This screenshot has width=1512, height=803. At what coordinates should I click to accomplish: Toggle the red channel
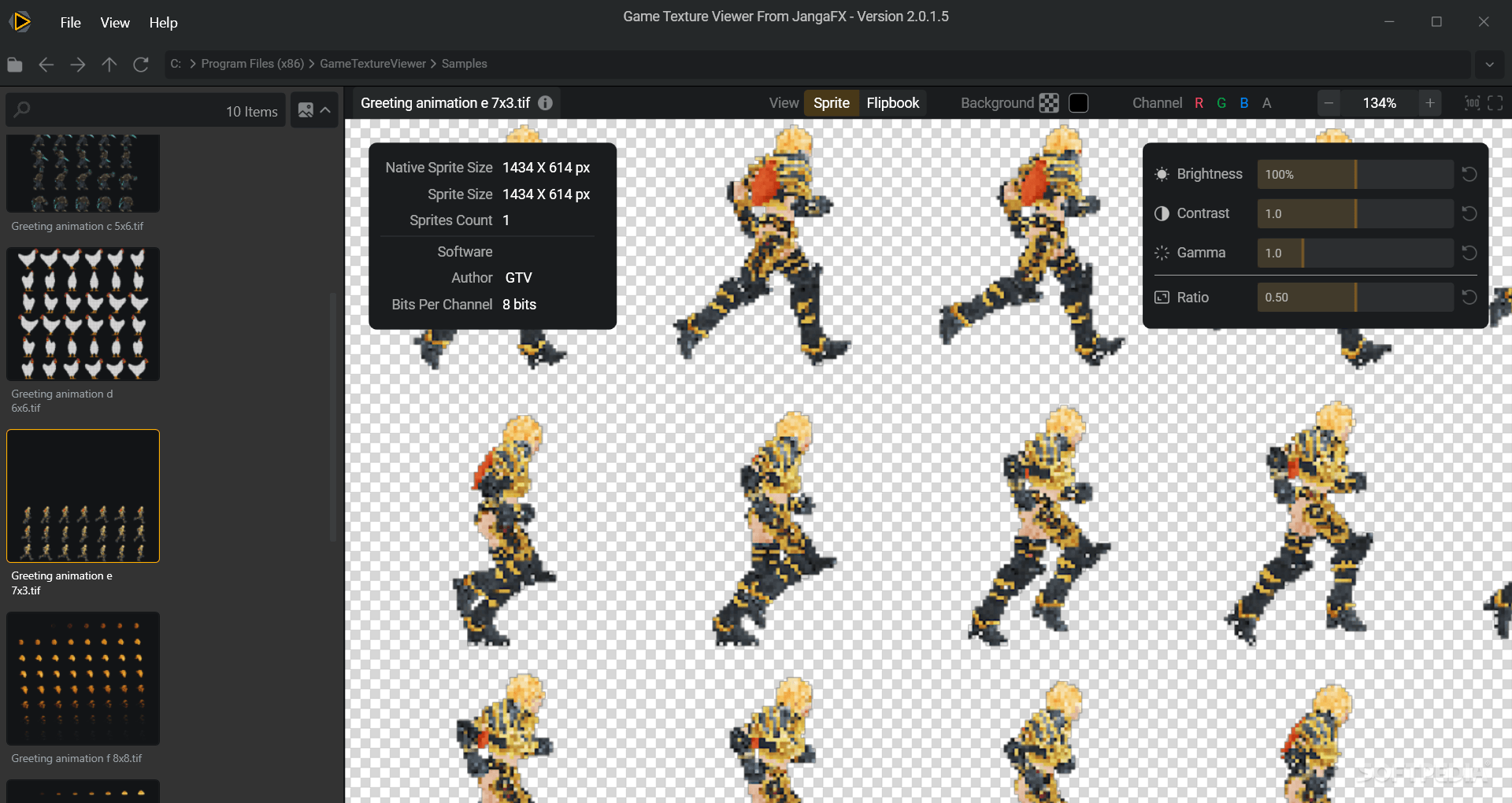point(1199,102)
